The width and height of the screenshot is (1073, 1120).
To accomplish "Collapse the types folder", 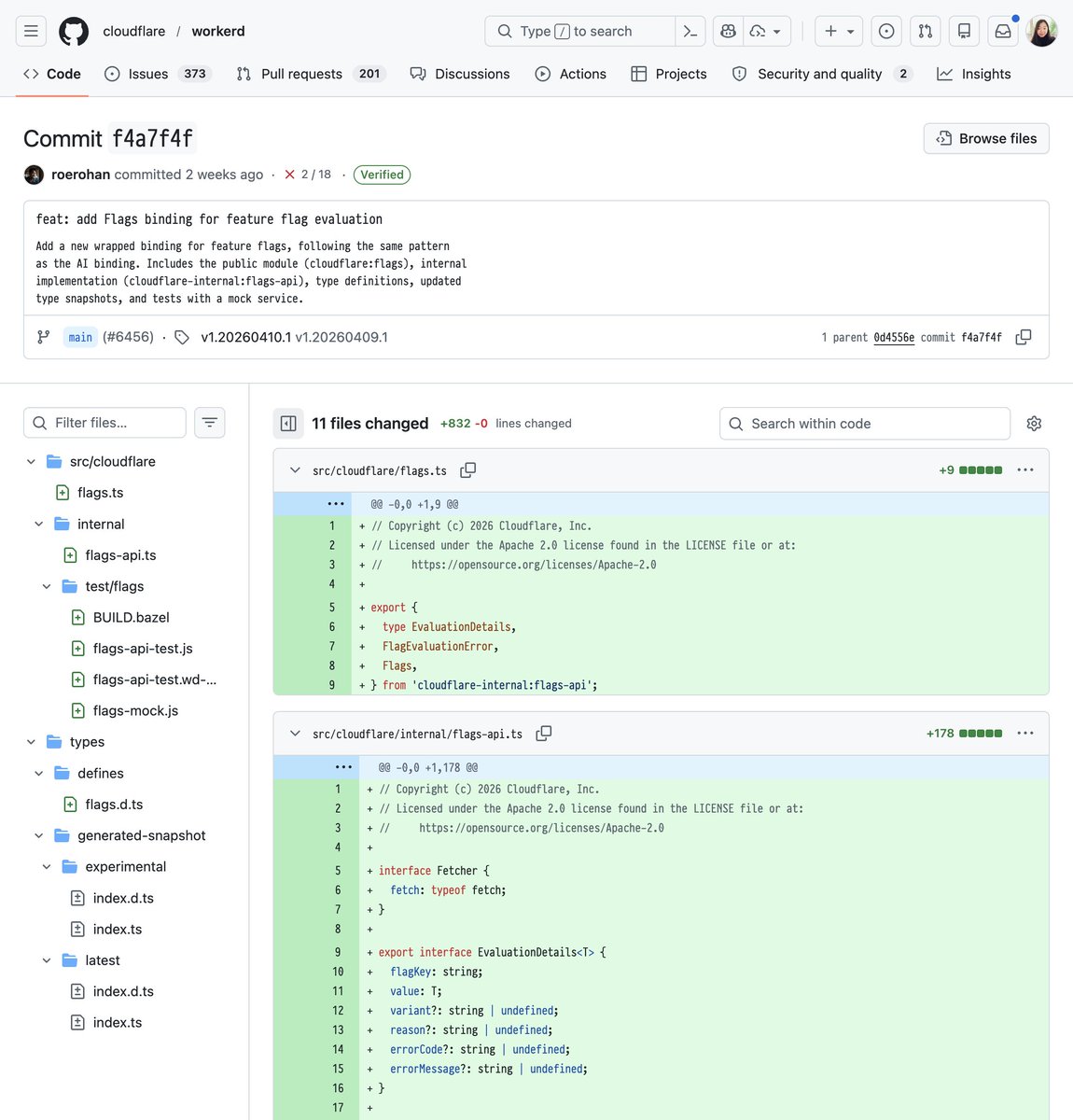I will [31, 742].
